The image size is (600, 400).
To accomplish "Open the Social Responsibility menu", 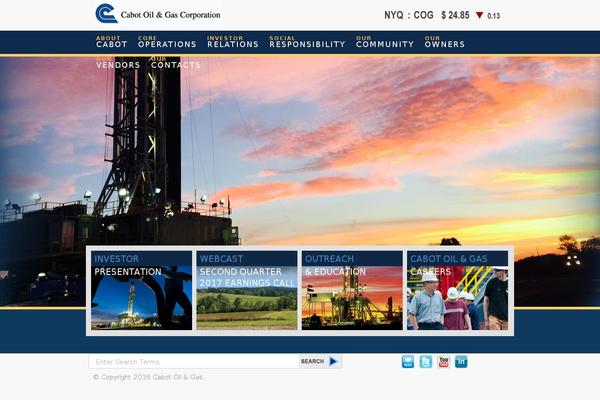I will pos(307,42).
